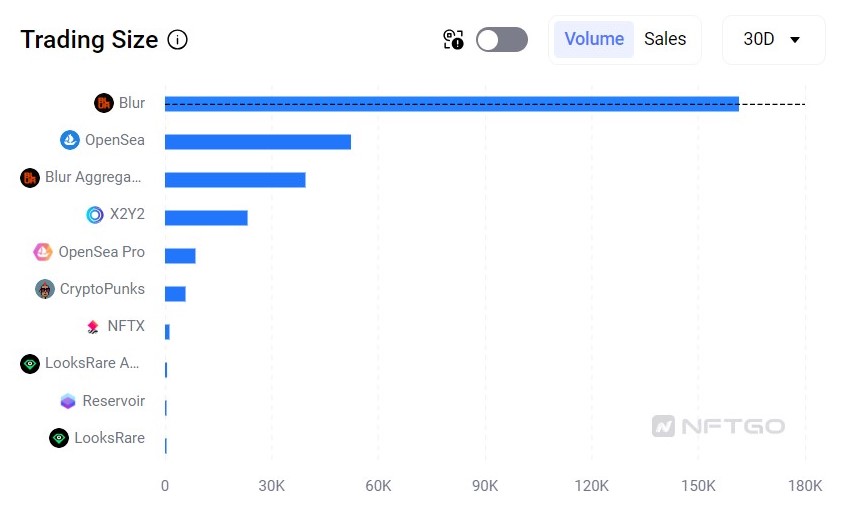
Task: Click the OpenSea volume bar
Action: [x=257, y=141]
